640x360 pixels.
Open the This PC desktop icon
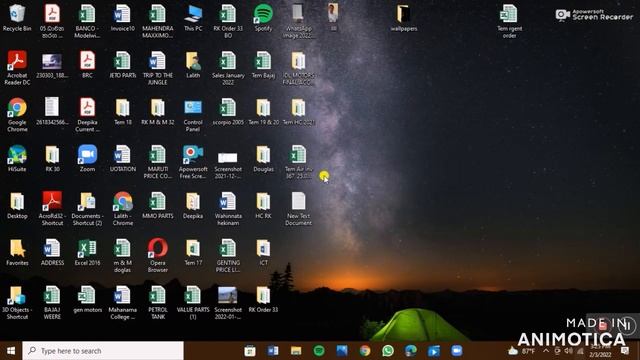[x=193, y=18]
